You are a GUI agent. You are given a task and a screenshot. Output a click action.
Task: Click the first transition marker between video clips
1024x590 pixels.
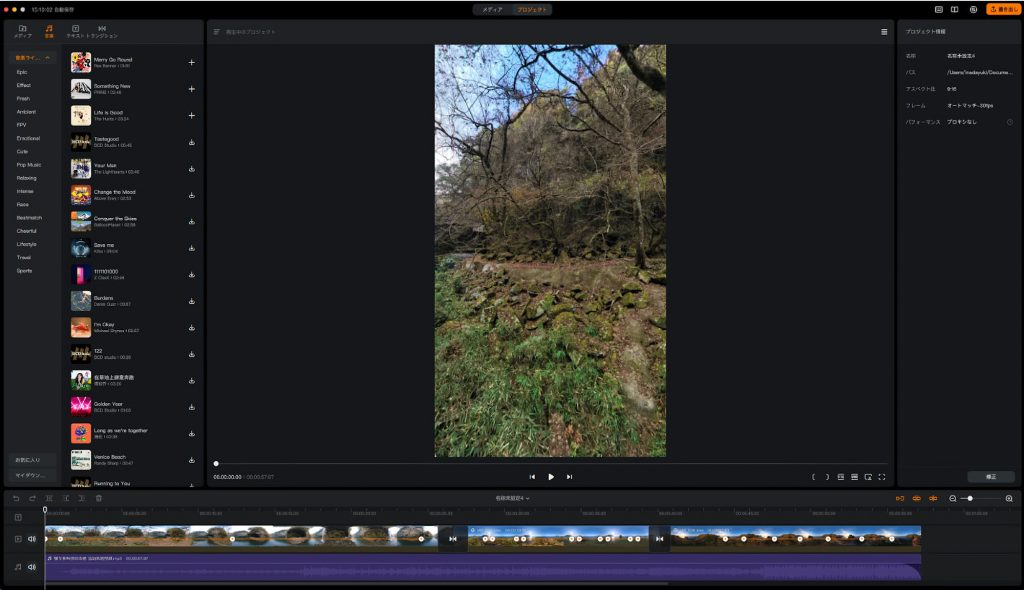(453, 539)
